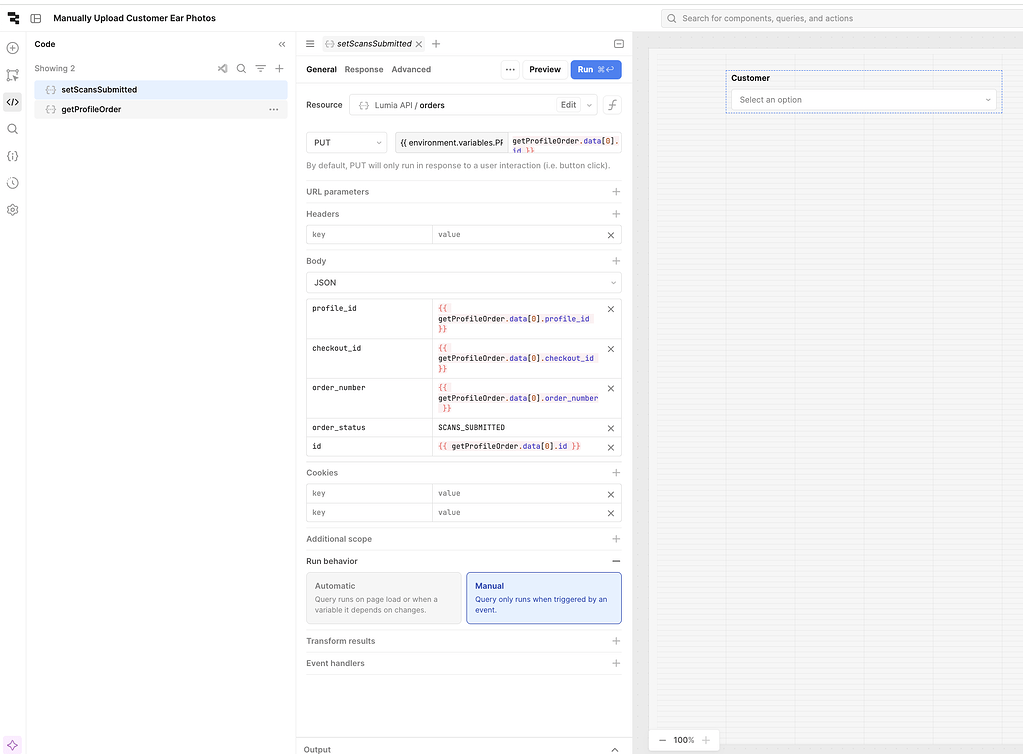Switch to the Response tab
Image resolution: width=1023 pixels, height=754 pixels.
[x=364, y=70]
